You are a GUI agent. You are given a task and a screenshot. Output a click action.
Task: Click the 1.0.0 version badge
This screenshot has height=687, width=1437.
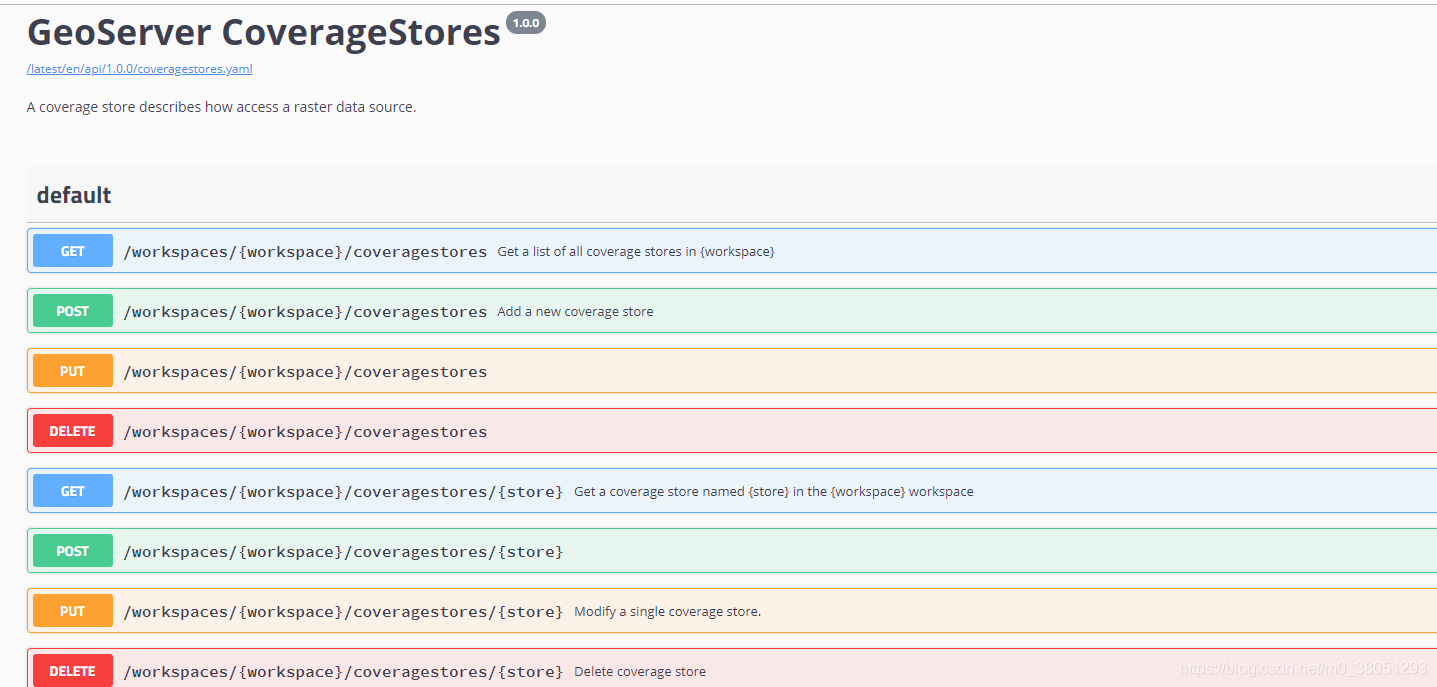pos(526,22)
